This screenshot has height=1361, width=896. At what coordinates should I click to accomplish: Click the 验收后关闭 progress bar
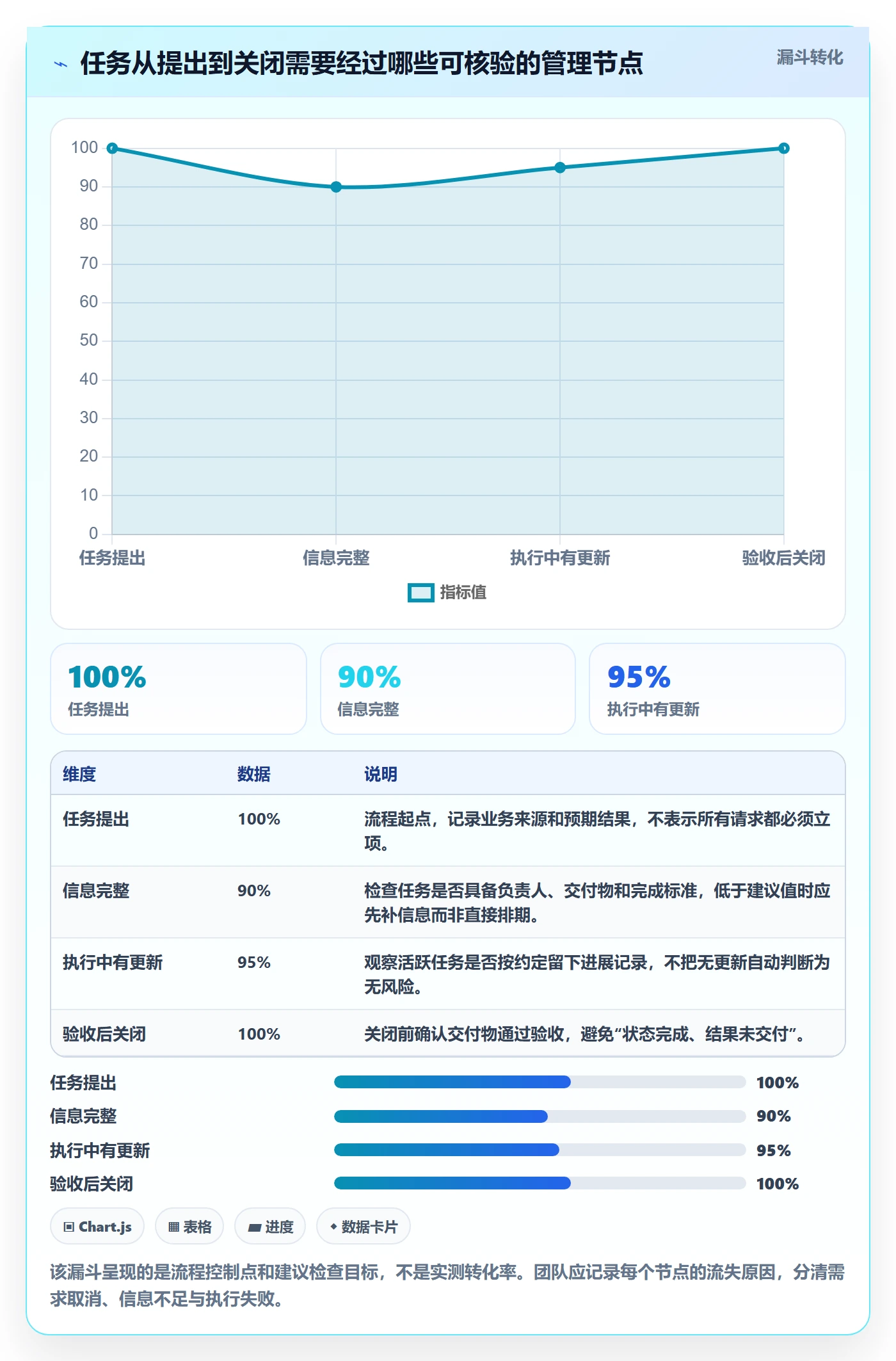540,1184
